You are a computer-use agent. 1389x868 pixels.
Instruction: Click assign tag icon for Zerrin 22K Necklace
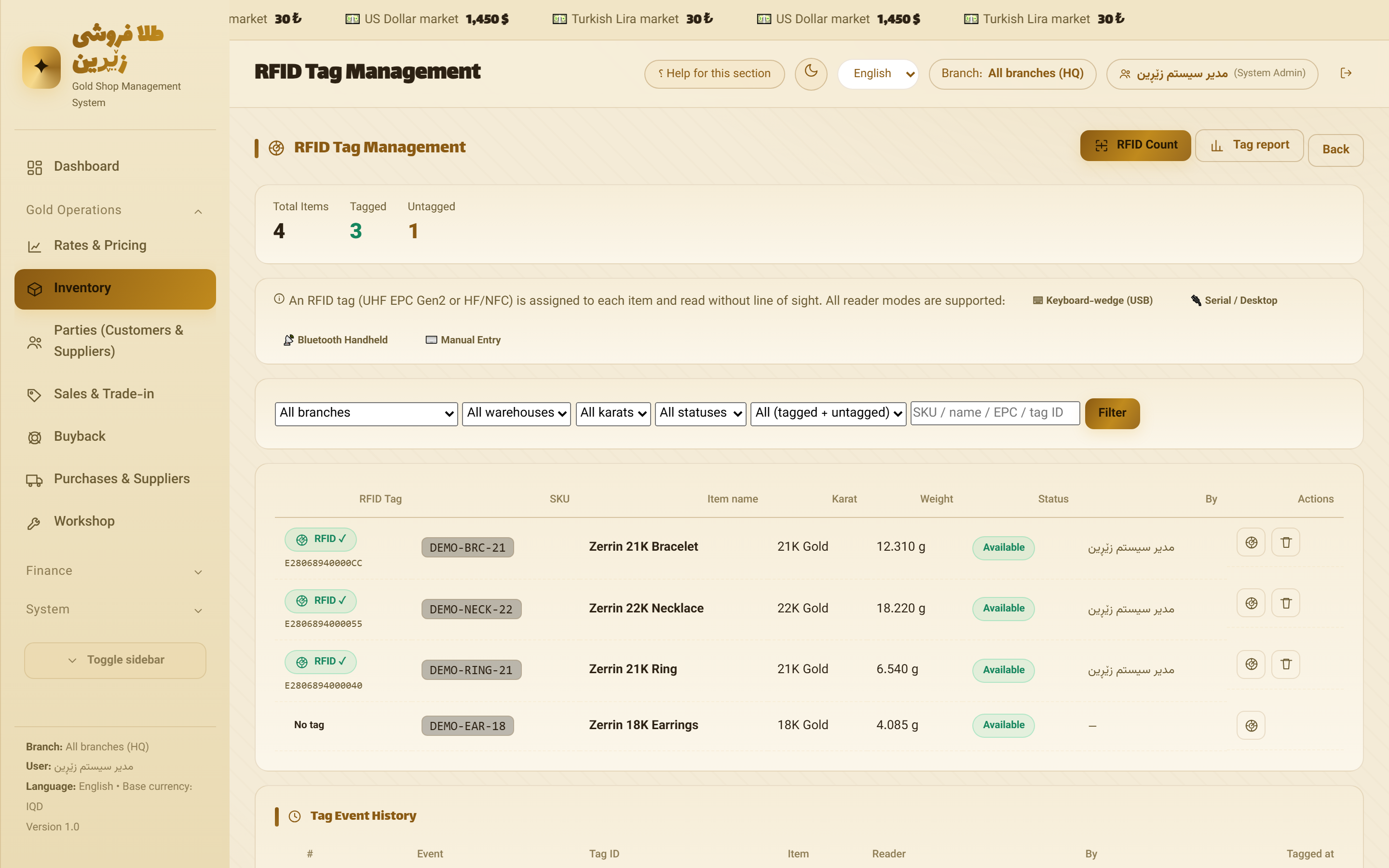(x=1251, y=603)
